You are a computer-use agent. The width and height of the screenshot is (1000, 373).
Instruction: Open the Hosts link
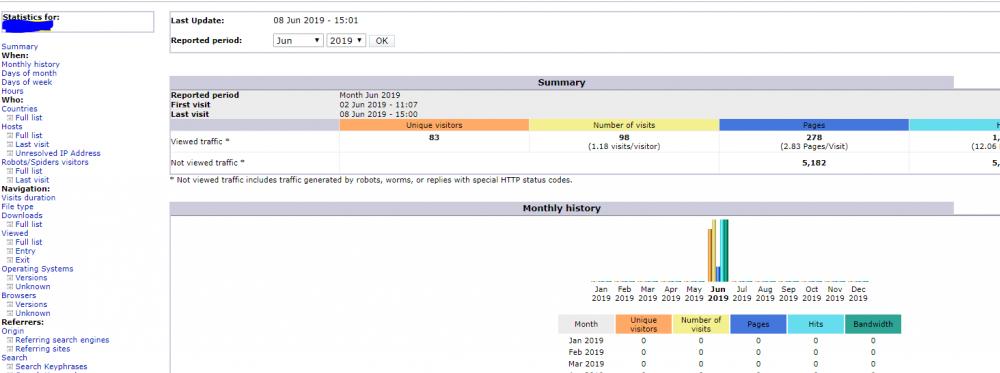(11, 127)
